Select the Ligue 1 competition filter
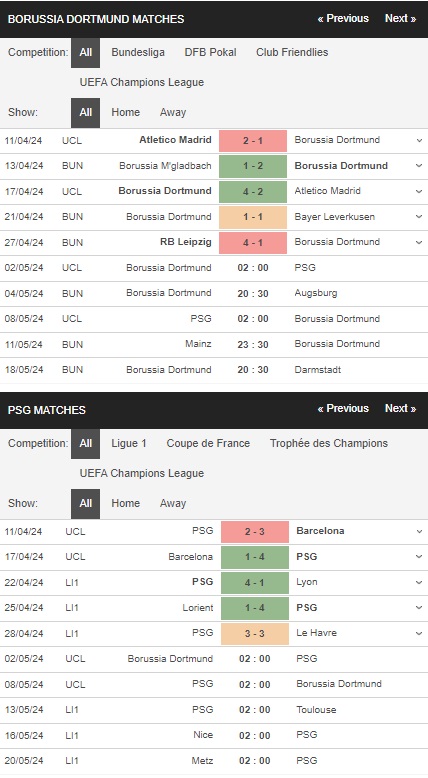The height and width of the screenshot is (778, 428). (x=129, y=443)
